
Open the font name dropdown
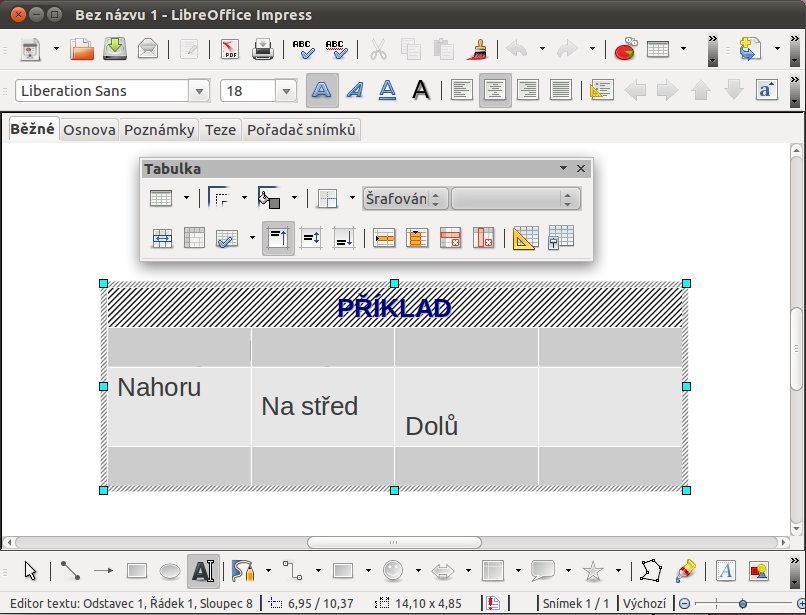point(199,92)
